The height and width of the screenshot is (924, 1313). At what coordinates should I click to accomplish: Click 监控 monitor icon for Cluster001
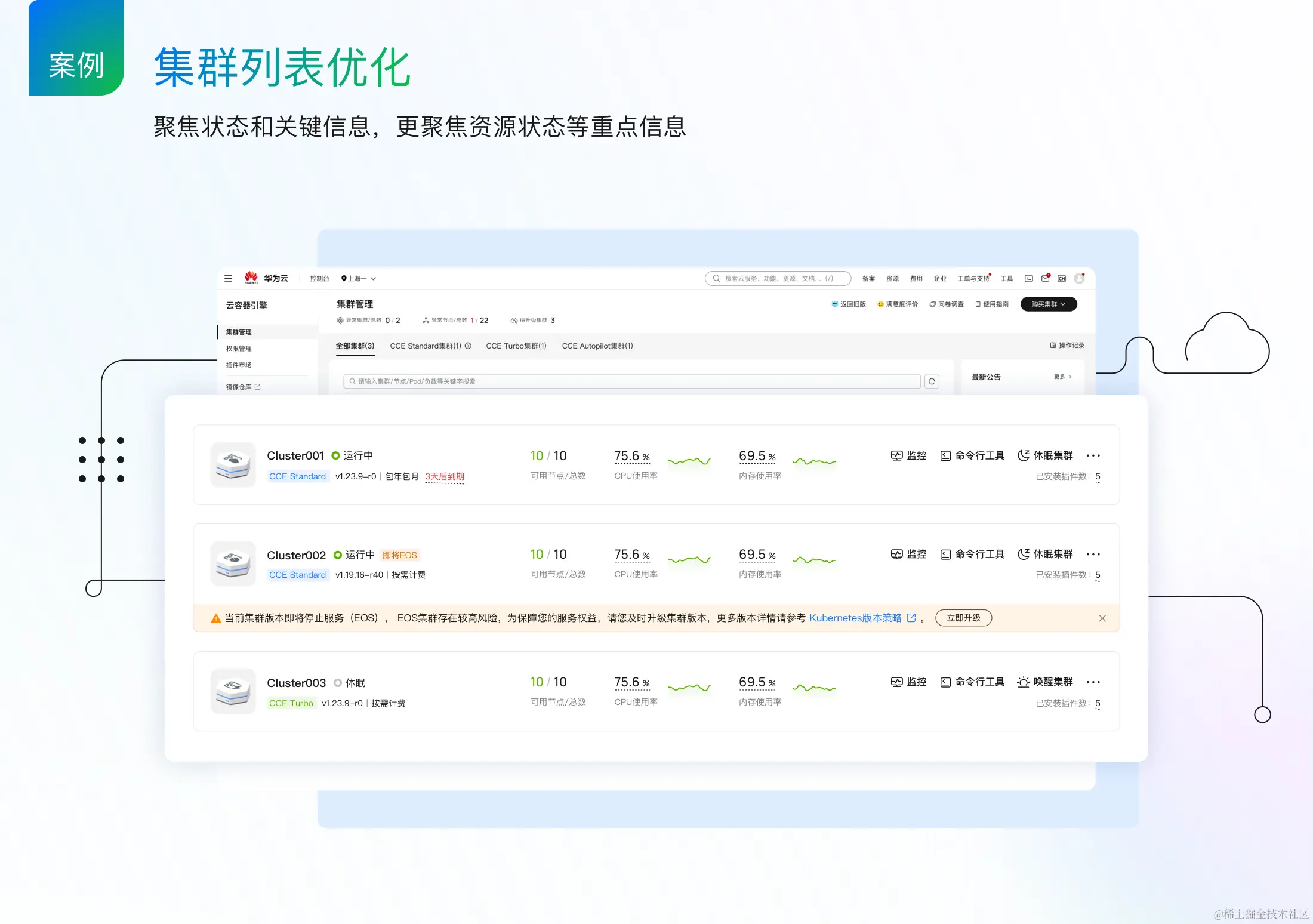896,455
